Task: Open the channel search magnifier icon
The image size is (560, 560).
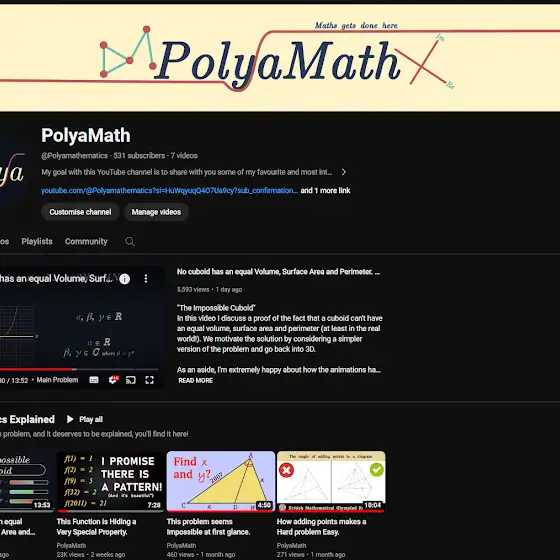Action: [x=130, y=241]
